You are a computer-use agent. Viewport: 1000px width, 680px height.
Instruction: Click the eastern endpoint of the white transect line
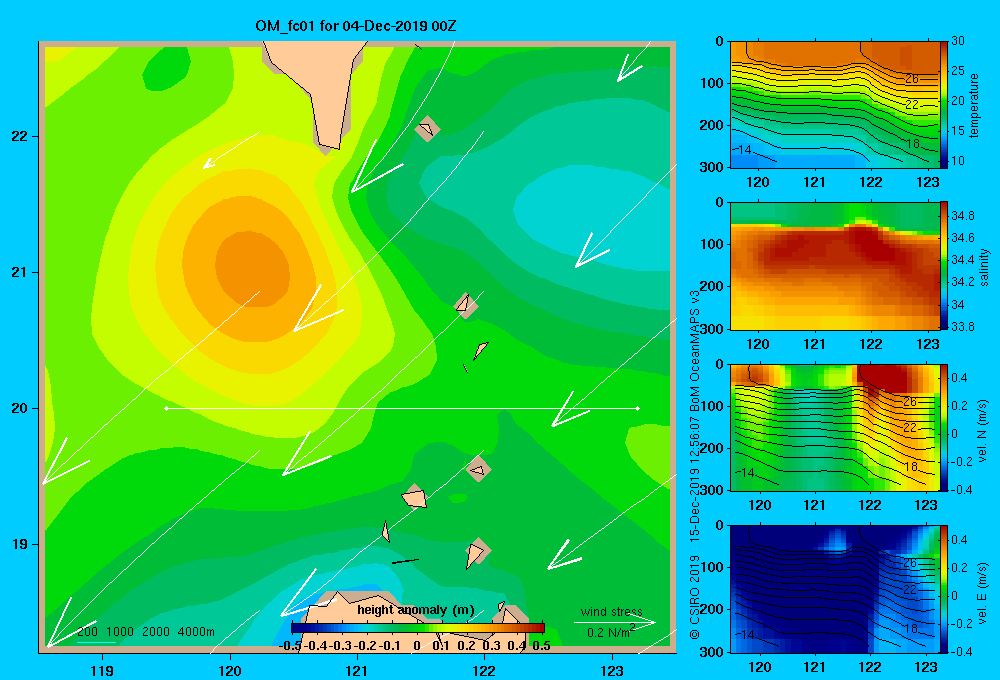(x=638, y=408)
